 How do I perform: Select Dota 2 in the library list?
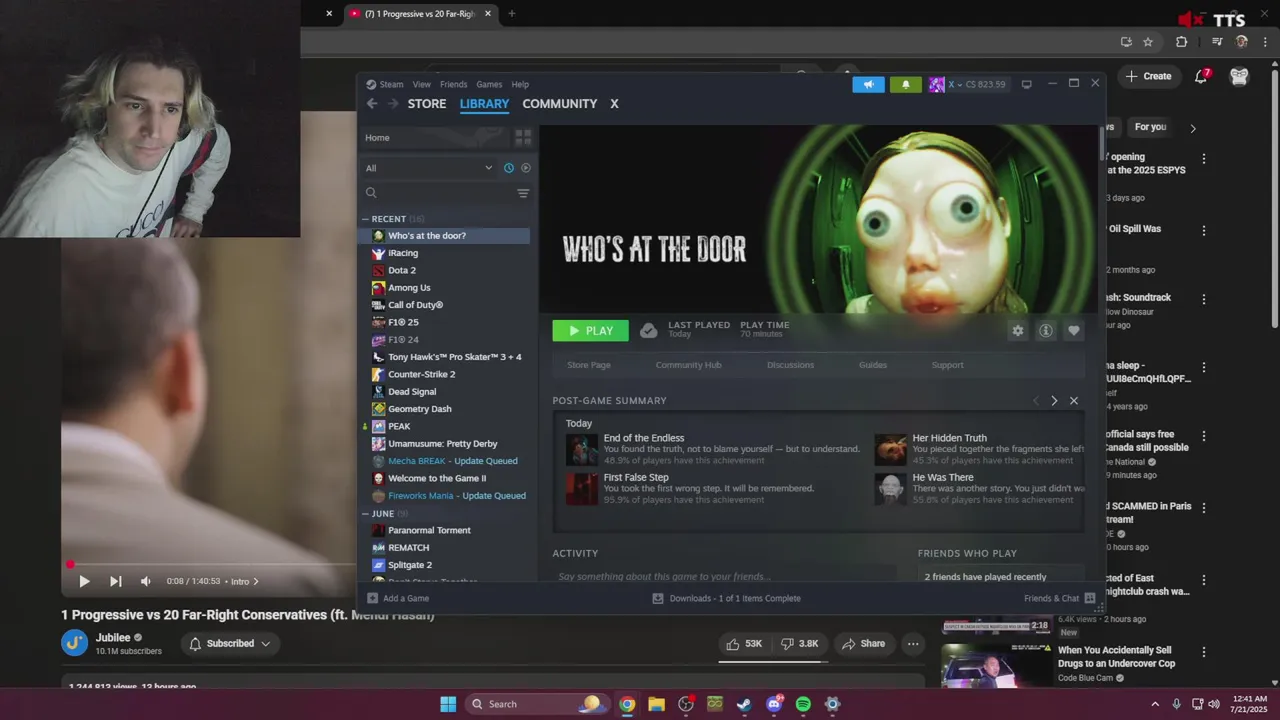coord(402,270)
